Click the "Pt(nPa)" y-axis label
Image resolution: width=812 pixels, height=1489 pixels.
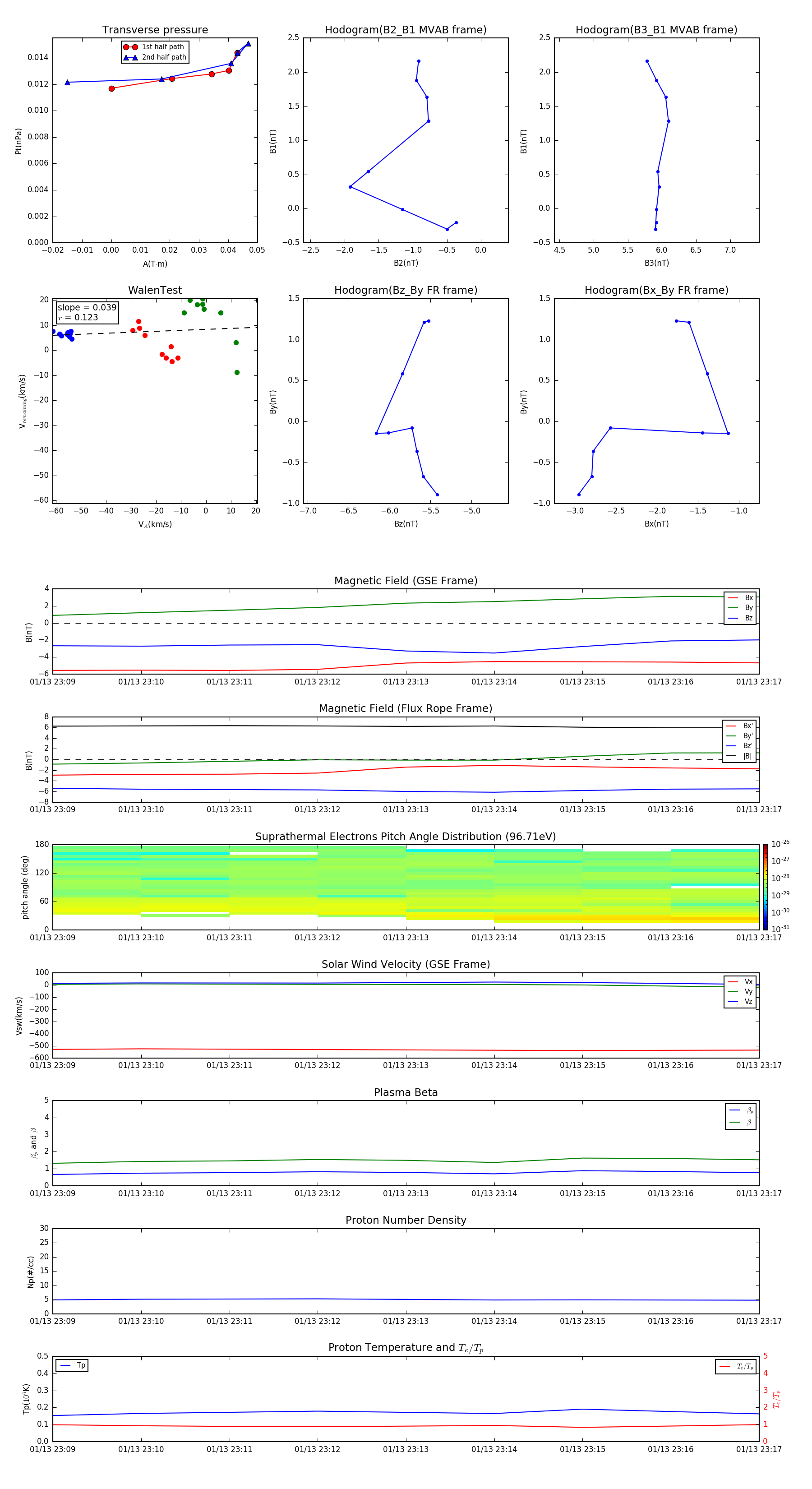pos(18,141)
